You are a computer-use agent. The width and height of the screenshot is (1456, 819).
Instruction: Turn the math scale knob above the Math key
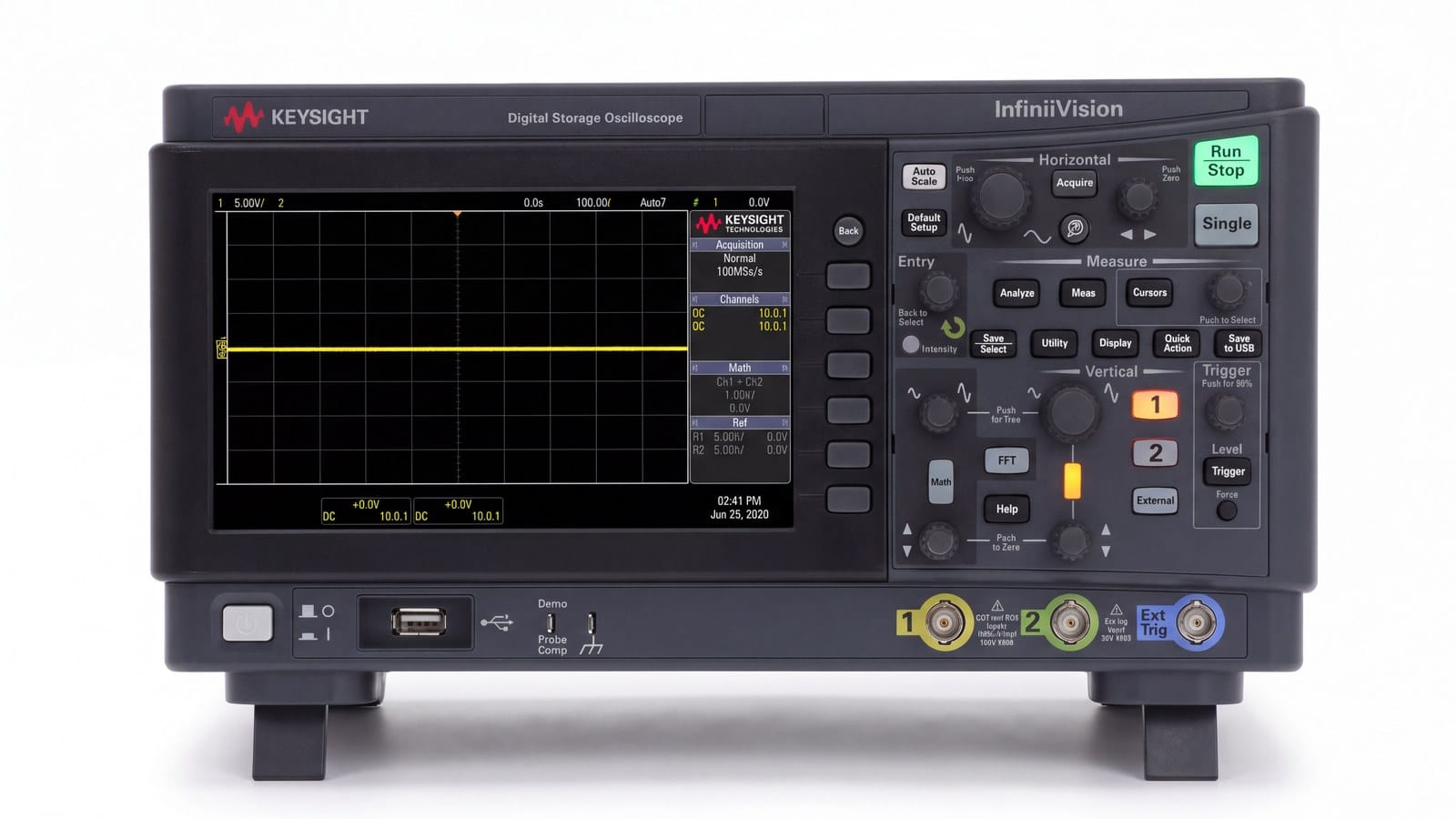point(938,413)
